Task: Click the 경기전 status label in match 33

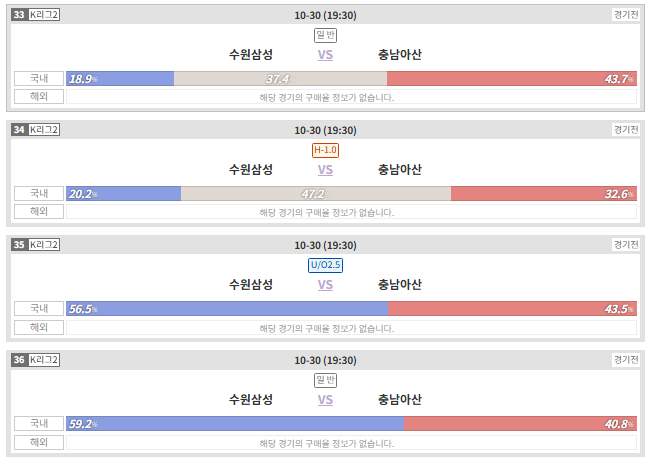Action: coord(626,15)
